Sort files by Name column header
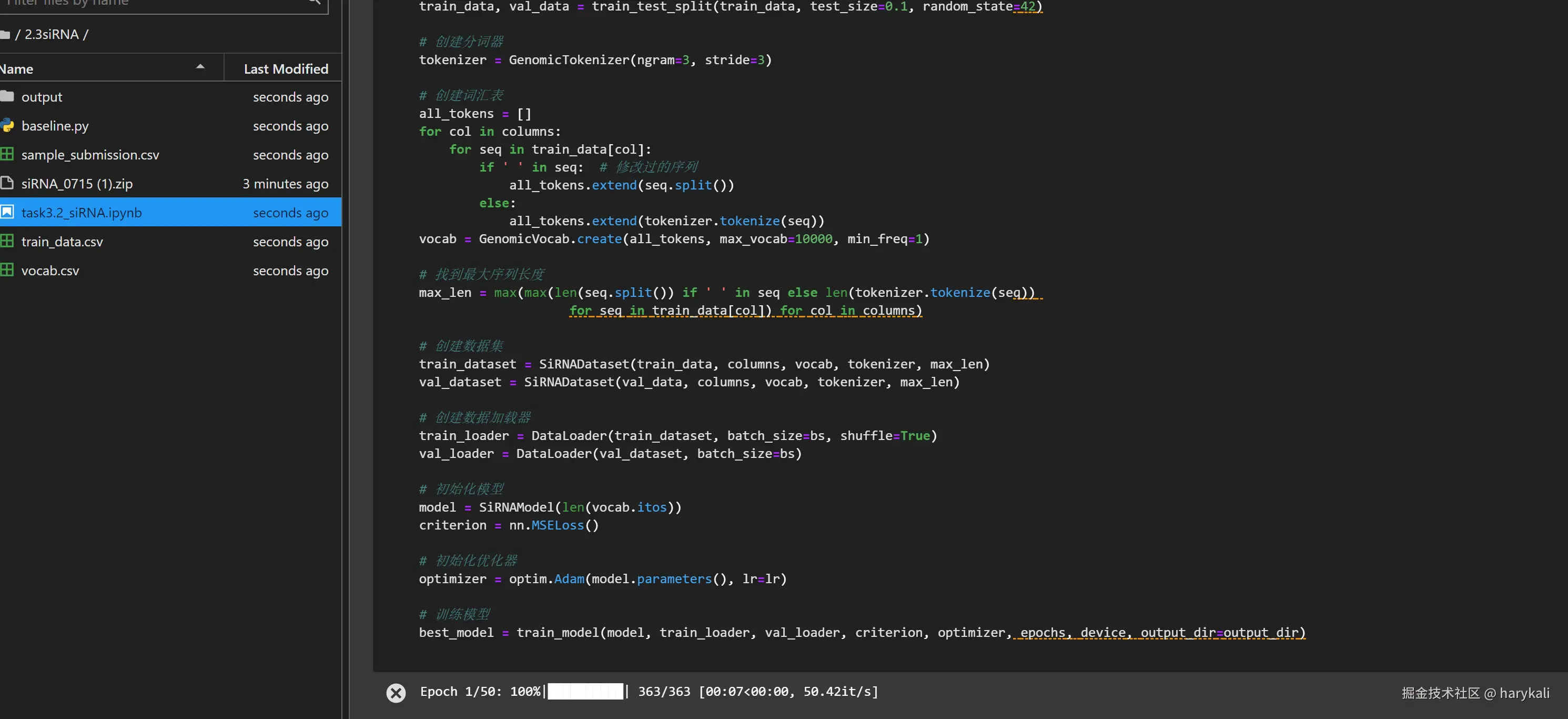 tap(17, 69)
